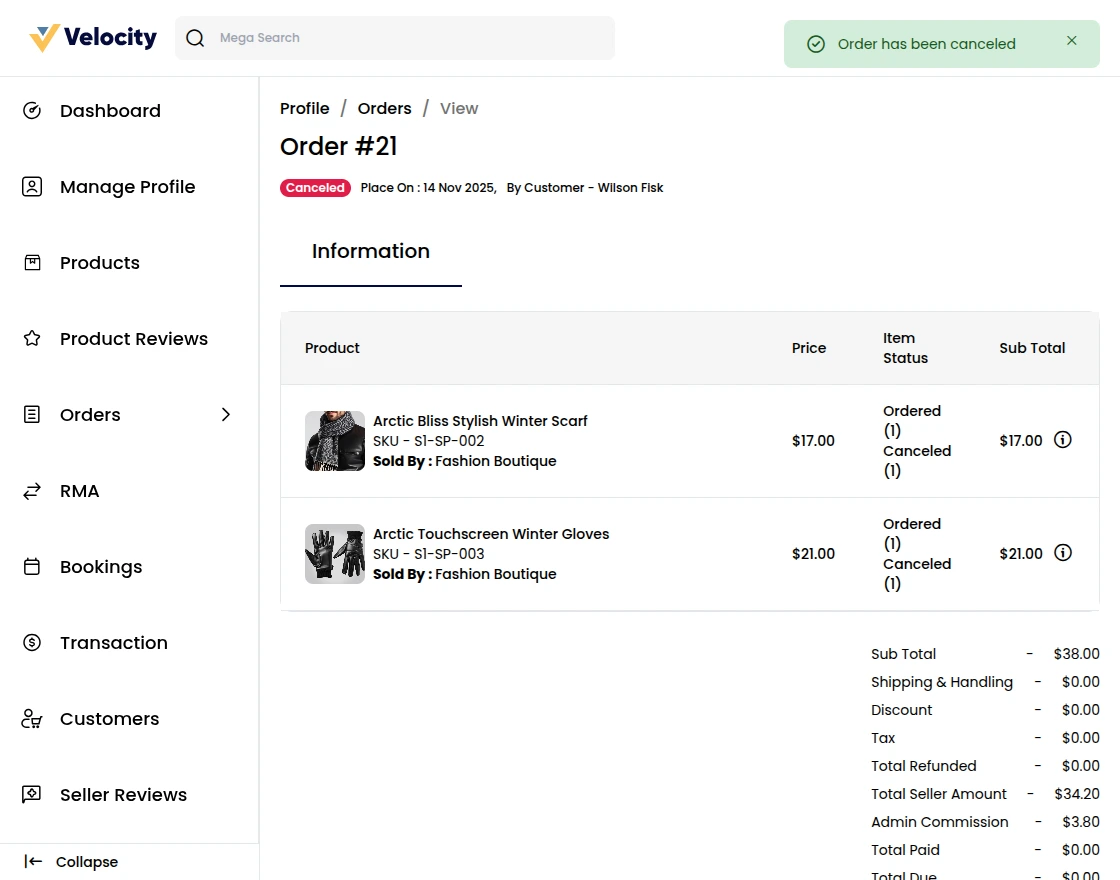Open the Products section icon
This screenshot has height=880, width=1120.
(x=32, y=262)
